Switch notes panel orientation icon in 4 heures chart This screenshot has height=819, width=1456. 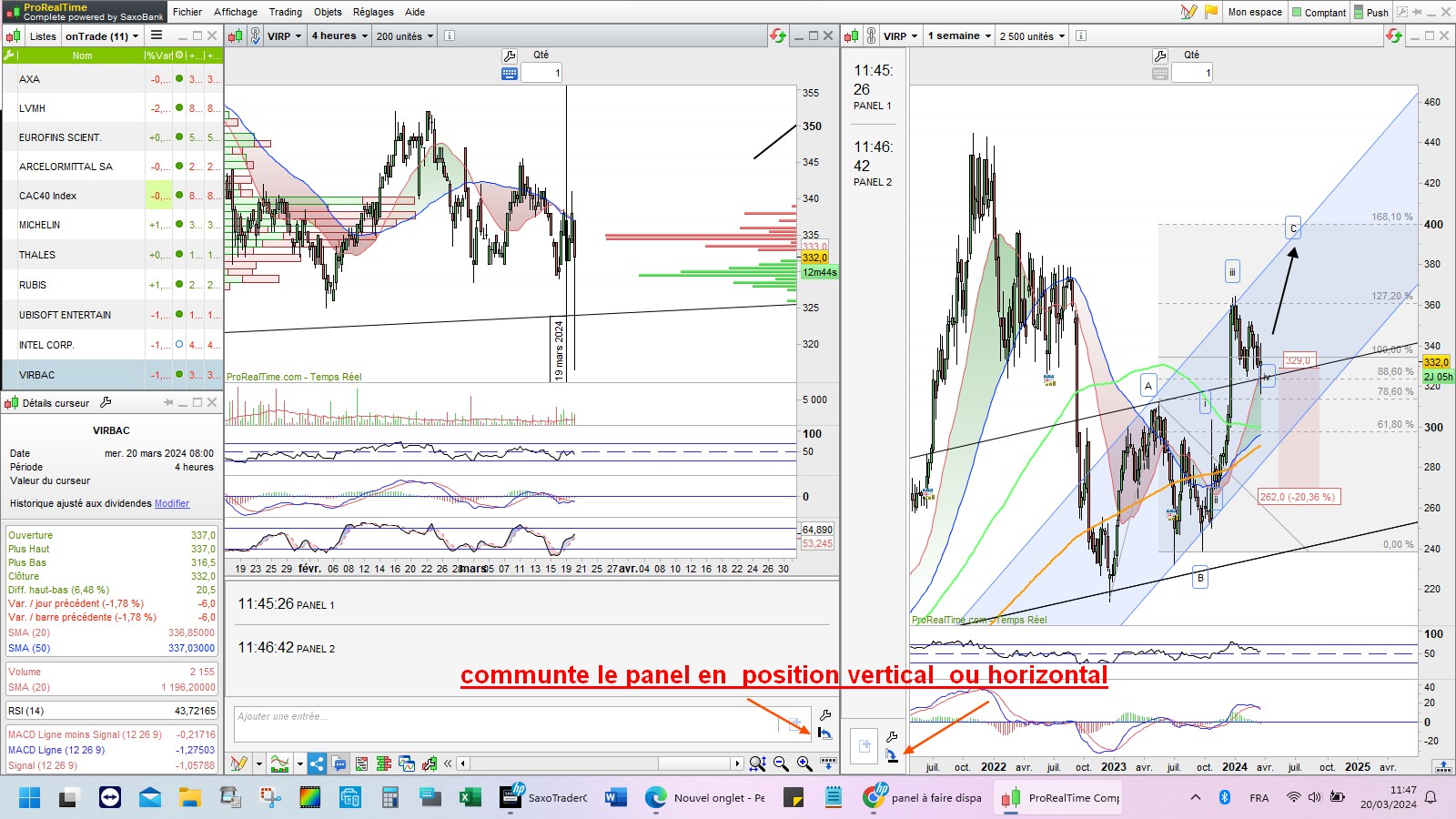[x=825, y=733]
